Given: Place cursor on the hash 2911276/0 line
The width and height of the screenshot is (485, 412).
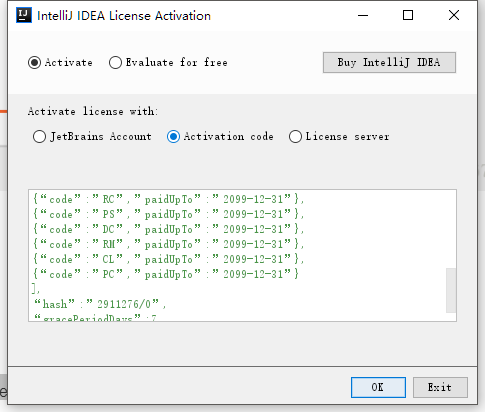Looking at the screenshot, I should pyautogui.click(x=99, y=304).
